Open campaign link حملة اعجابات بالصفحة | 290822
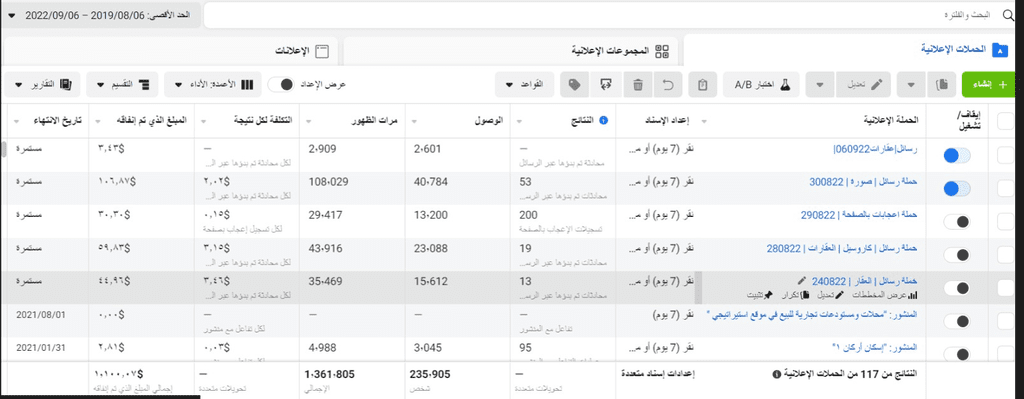The image size is (1024, 399). (859, 215)
